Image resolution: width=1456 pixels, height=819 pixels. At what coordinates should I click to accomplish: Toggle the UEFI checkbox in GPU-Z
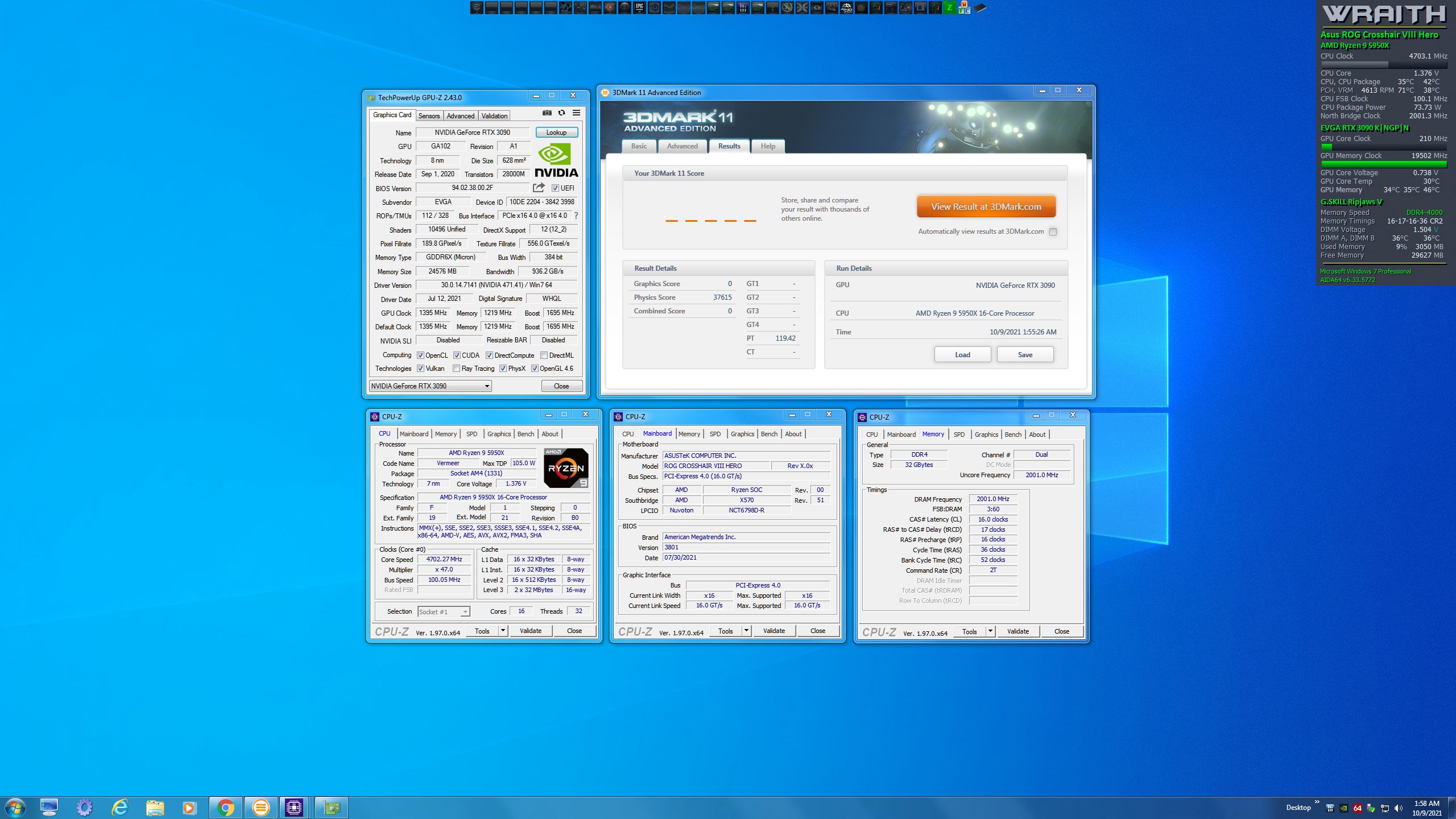coord(555,188)
